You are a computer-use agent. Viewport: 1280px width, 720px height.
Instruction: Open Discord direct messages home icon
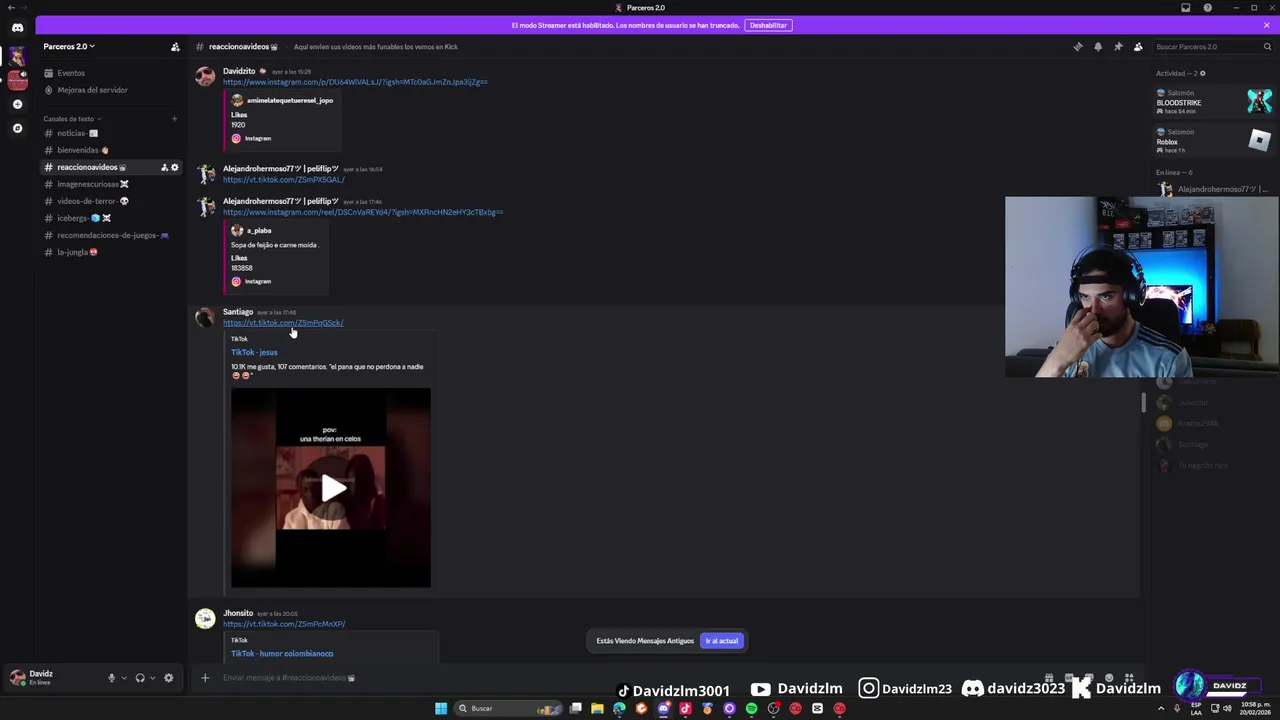pos(17,27)
